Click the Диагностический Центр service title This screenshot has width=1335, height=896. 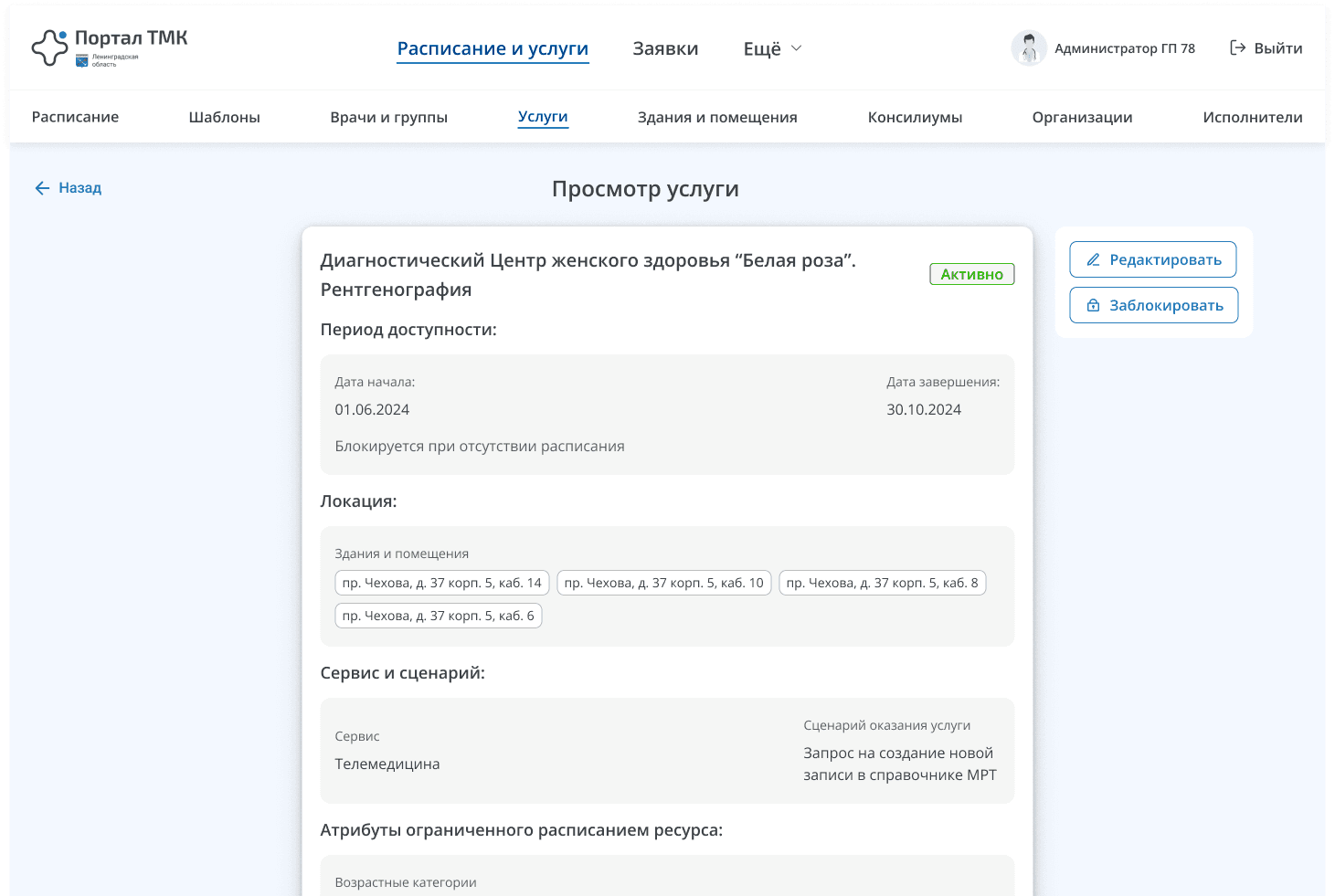tap(588, 275)
